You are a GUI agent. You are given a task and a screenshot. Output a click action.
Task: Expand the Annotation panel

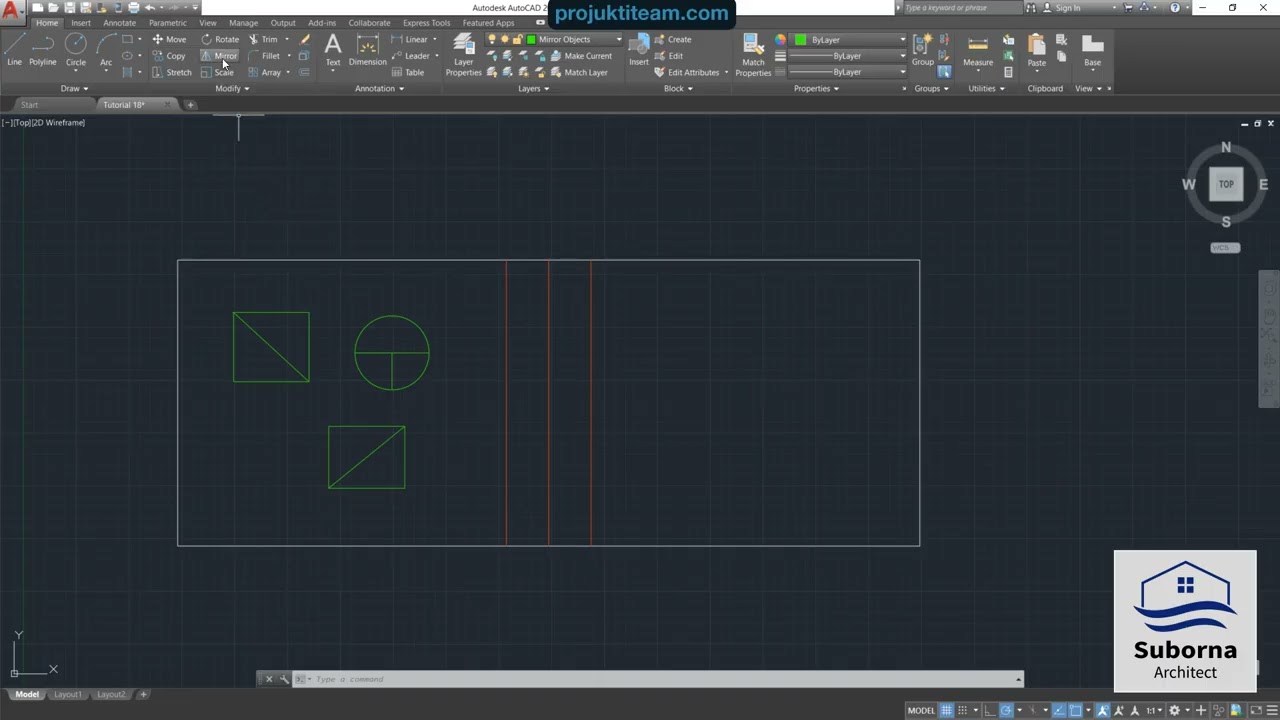point(380,88)
